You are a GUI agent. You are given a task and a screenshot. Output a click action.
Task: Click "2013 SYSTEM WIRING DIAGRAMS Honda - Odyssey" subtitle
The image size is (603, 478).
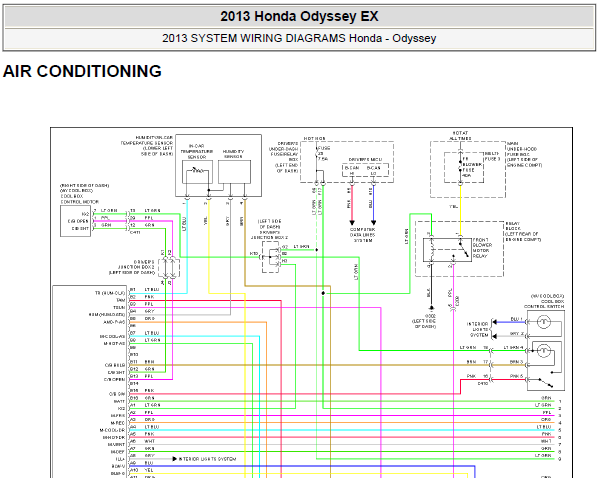[x=299, y=38]
